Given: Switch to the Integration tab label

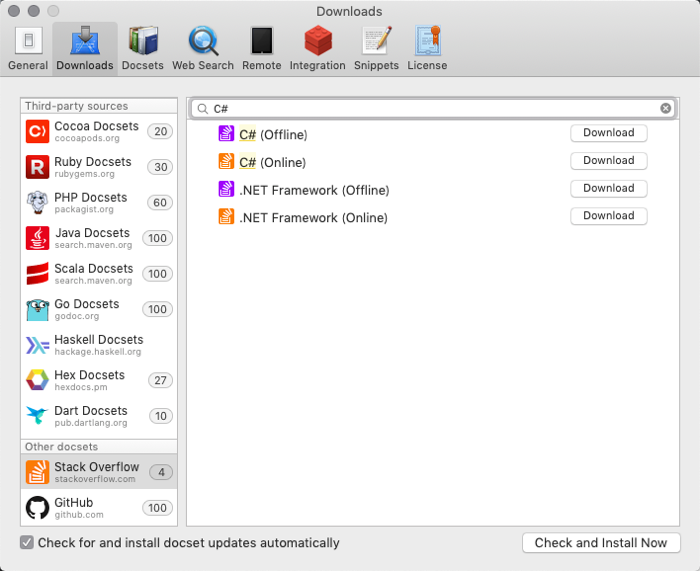Looking at the screenshot, I should [x=318, y=65].
